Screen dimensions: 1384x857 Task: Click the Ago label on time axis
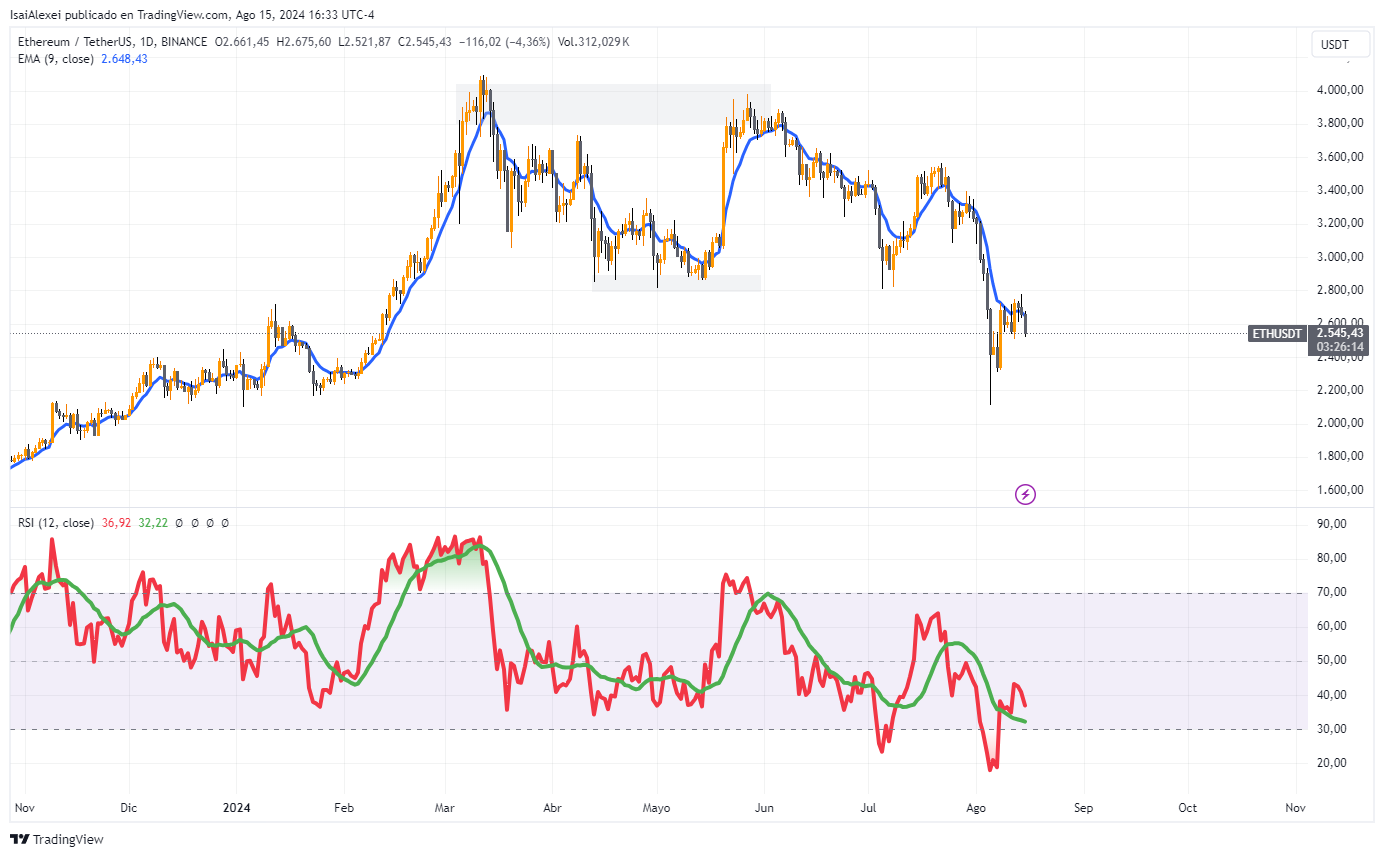pos(977,807)
